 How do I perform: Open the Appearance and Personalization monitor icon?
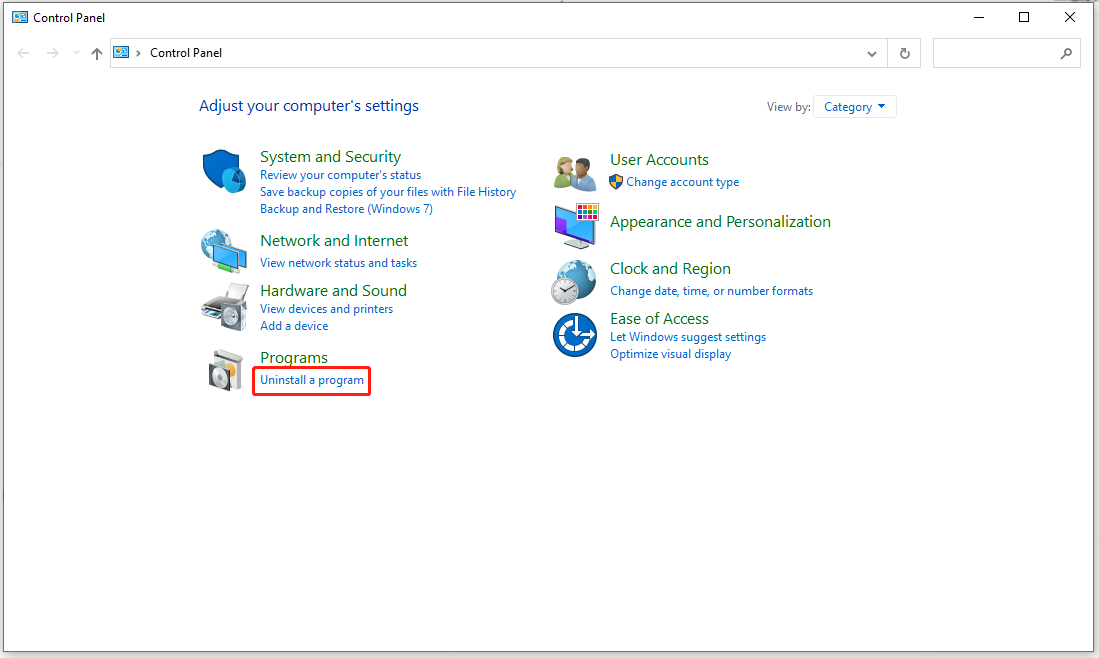coord(575,225)
